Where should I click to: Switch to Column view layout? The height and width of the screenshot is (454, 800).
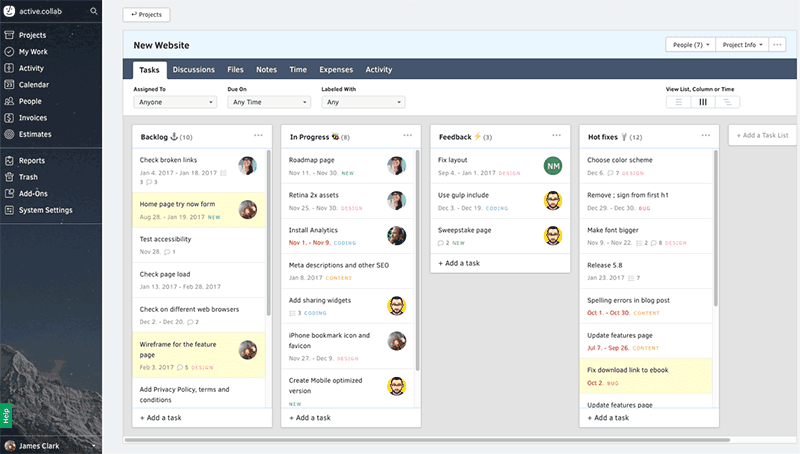click(x=703, y=102)
